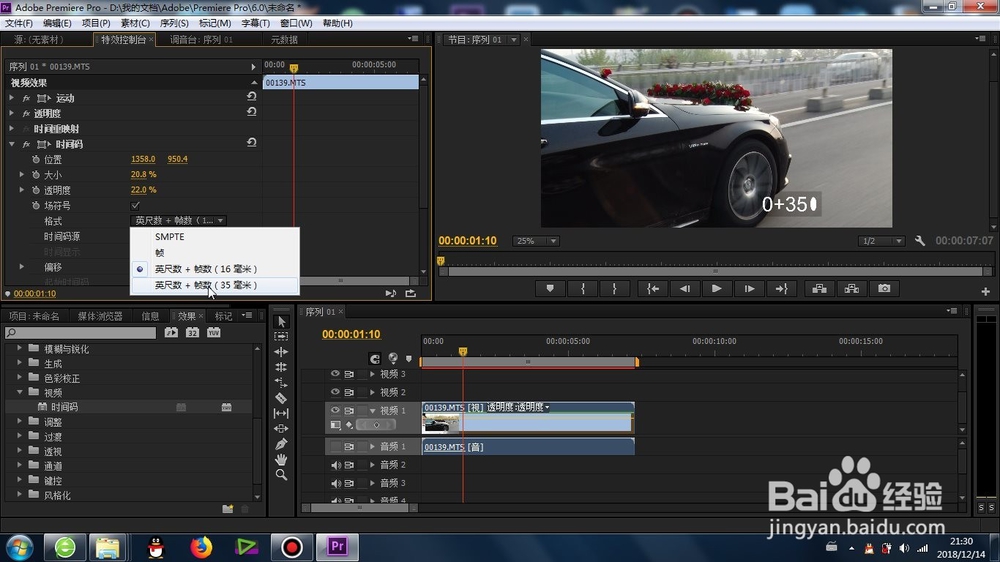
Task: Mute 音频 2 track output
Action: (335, 465)
